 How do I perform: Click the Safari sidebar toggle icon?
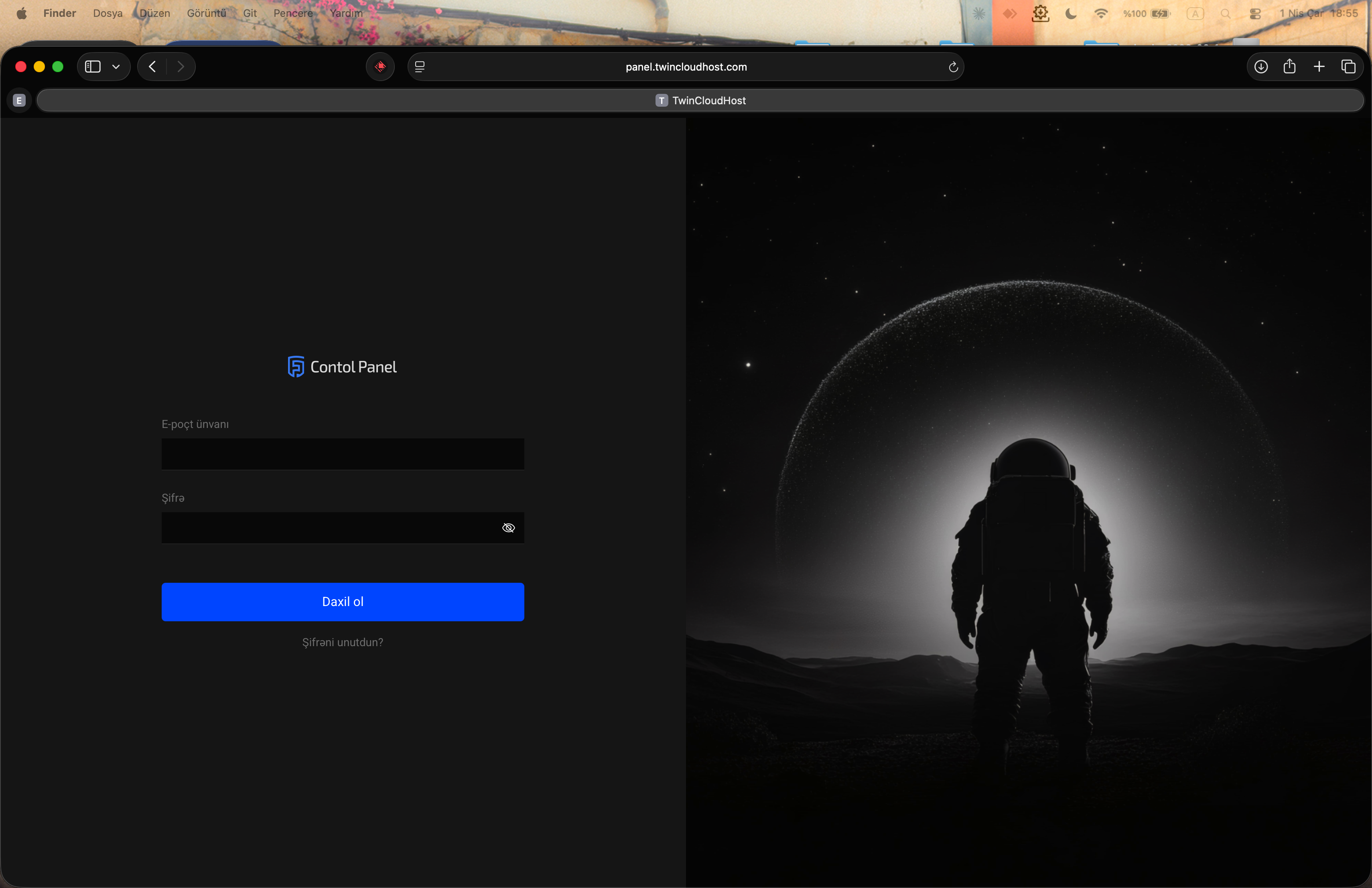[x=93, y=67]
